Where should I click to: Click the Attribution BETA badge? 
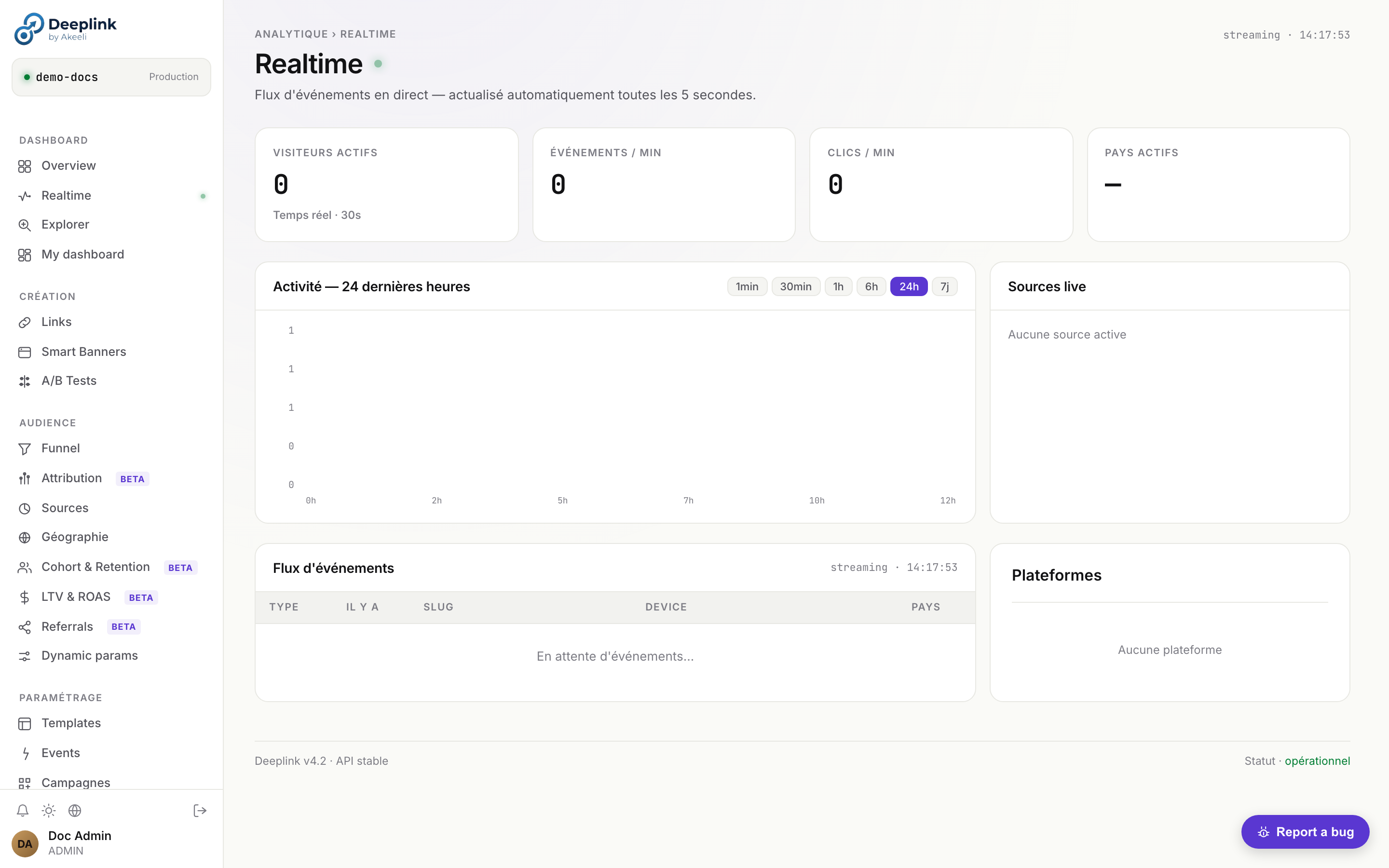coord(132,479)
